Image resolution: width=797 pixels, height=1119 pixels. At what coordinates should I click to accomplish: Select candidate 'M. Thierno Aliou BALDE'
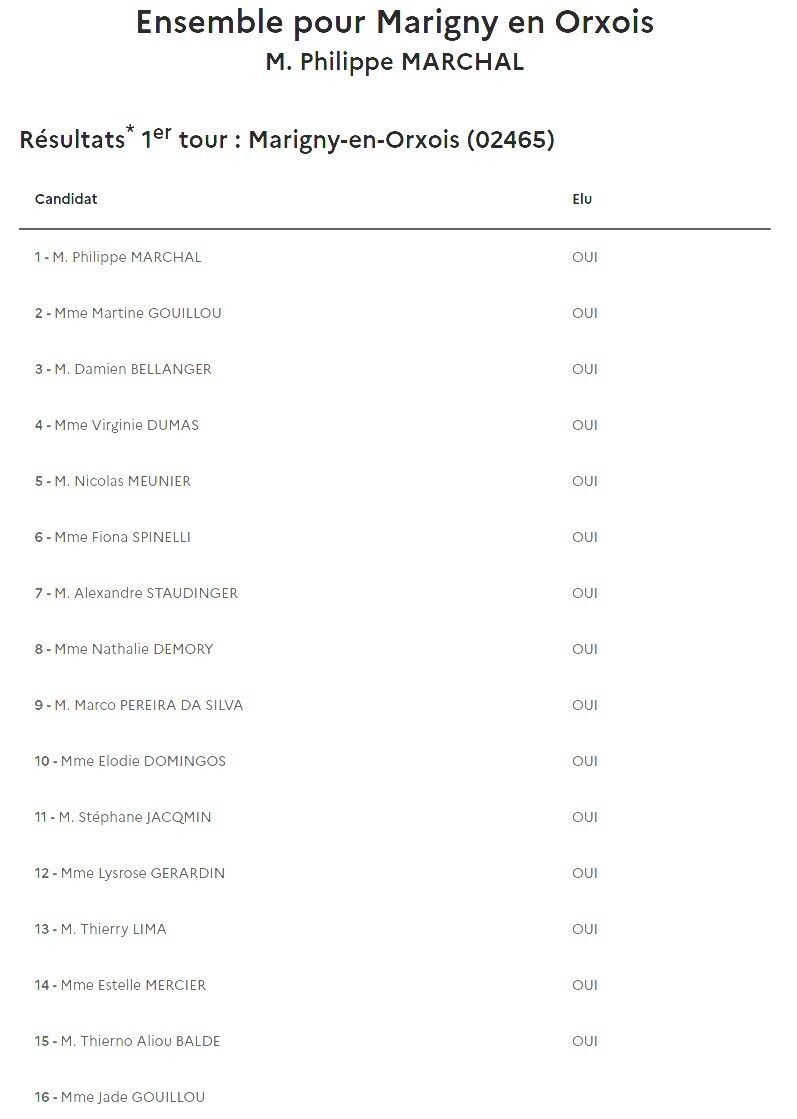(x=128, y=1041)
